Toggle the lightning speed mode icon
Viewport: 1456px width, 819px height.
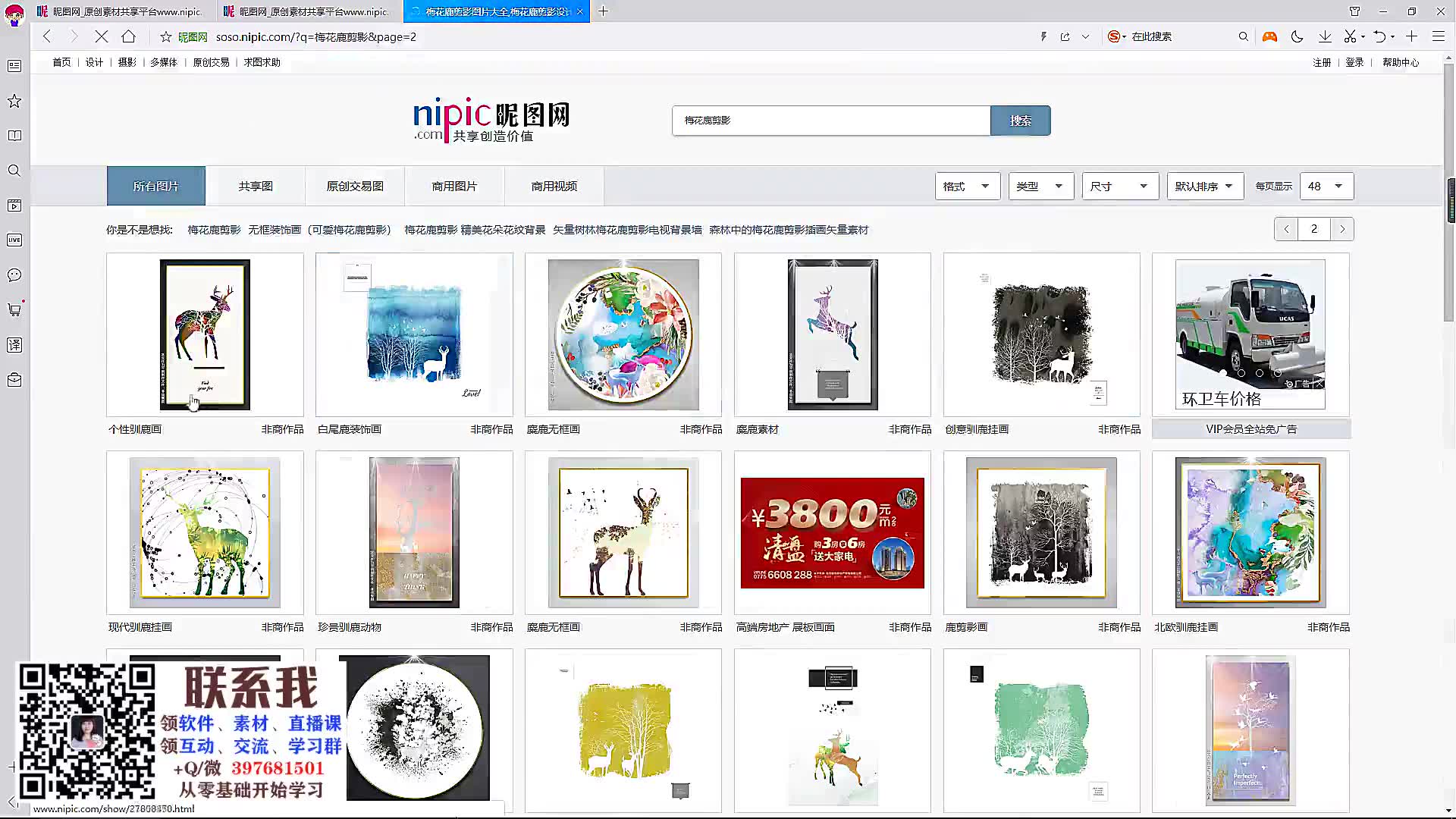click(x=1043, y=36)
